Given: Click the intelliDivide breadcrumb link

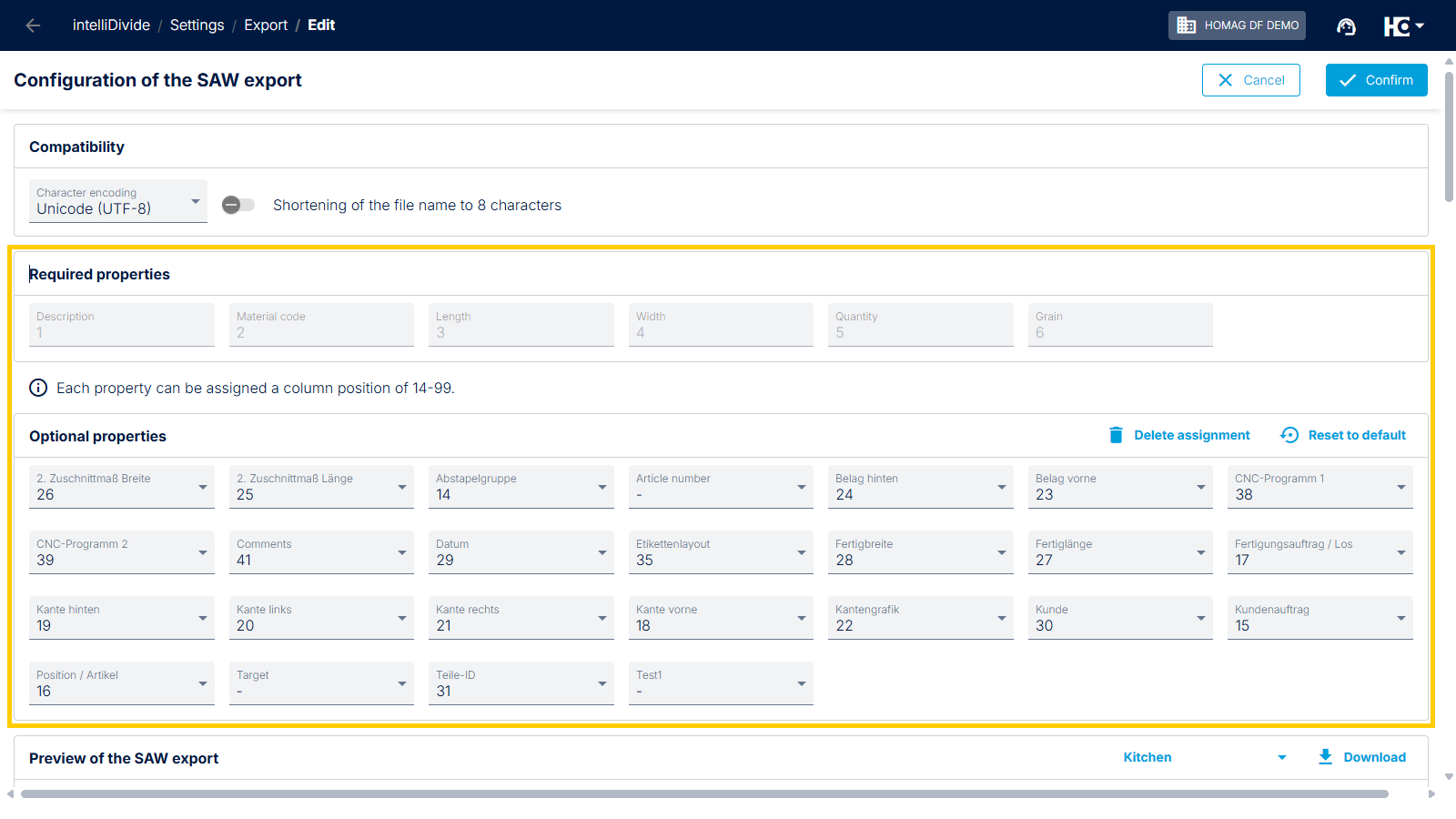Looking at the screenshot, I should click(111, 25).
